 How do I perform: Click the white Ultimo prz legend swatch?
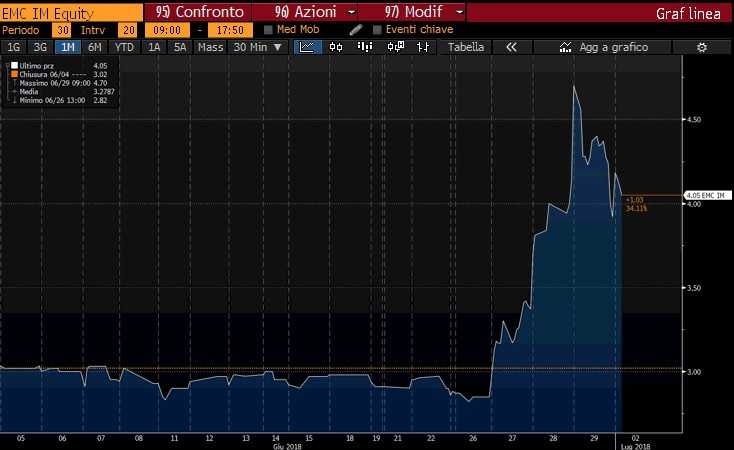15,66
